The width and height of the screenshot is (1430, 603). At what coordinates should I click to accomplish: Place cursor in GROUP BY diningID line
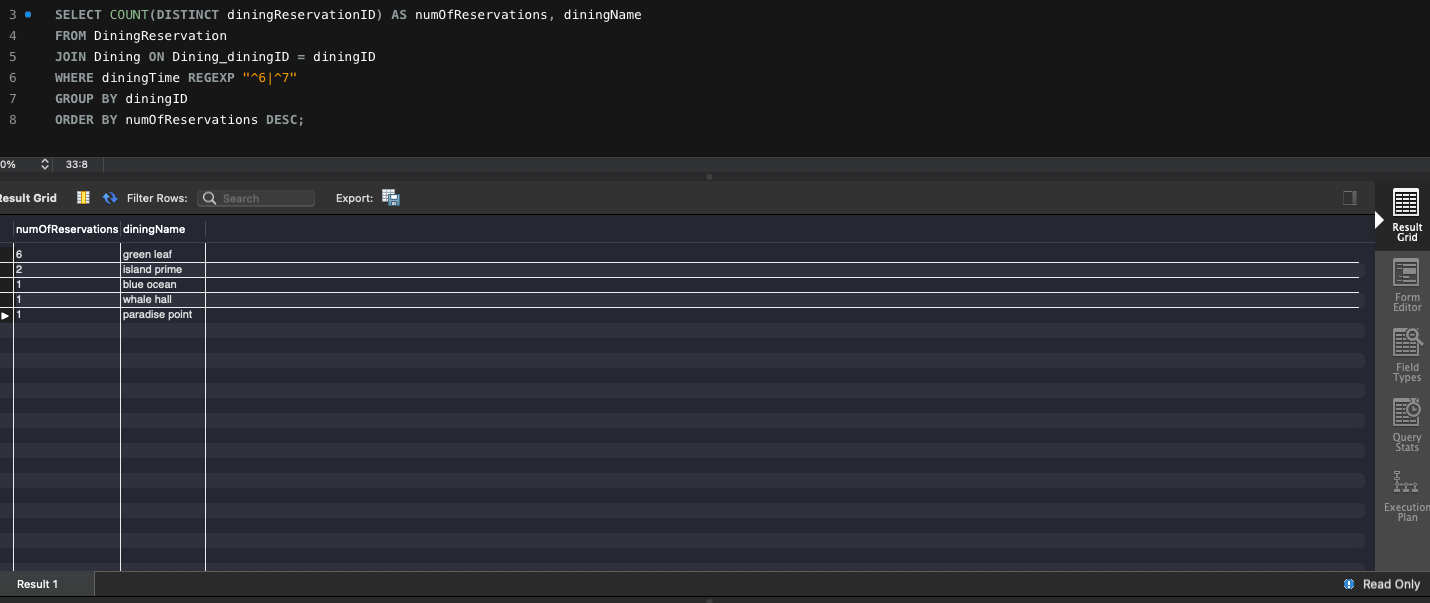(121, 98)
